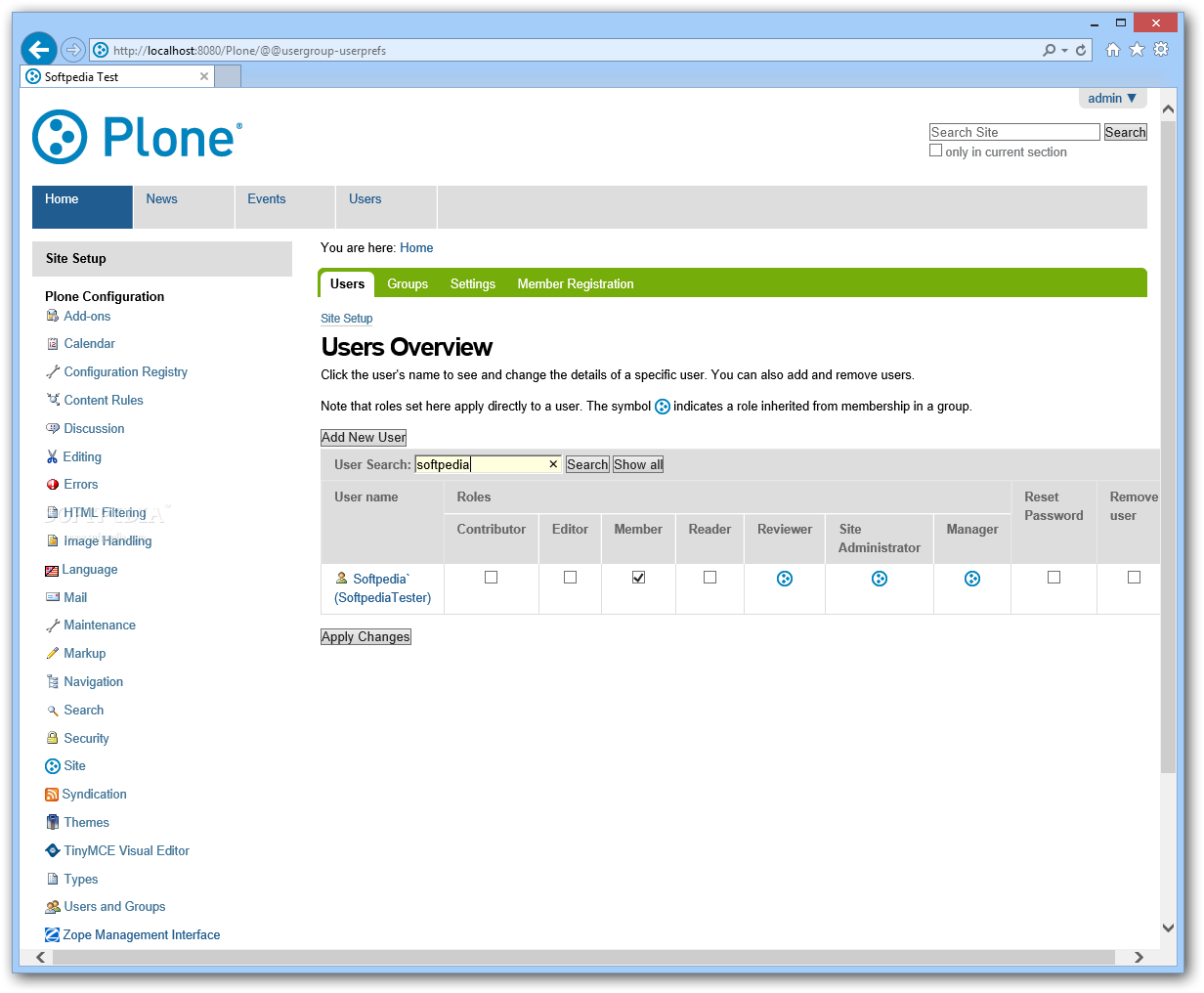Click the Language flag icon
Screen dimensions: 1204x993
tap(52, 570)
